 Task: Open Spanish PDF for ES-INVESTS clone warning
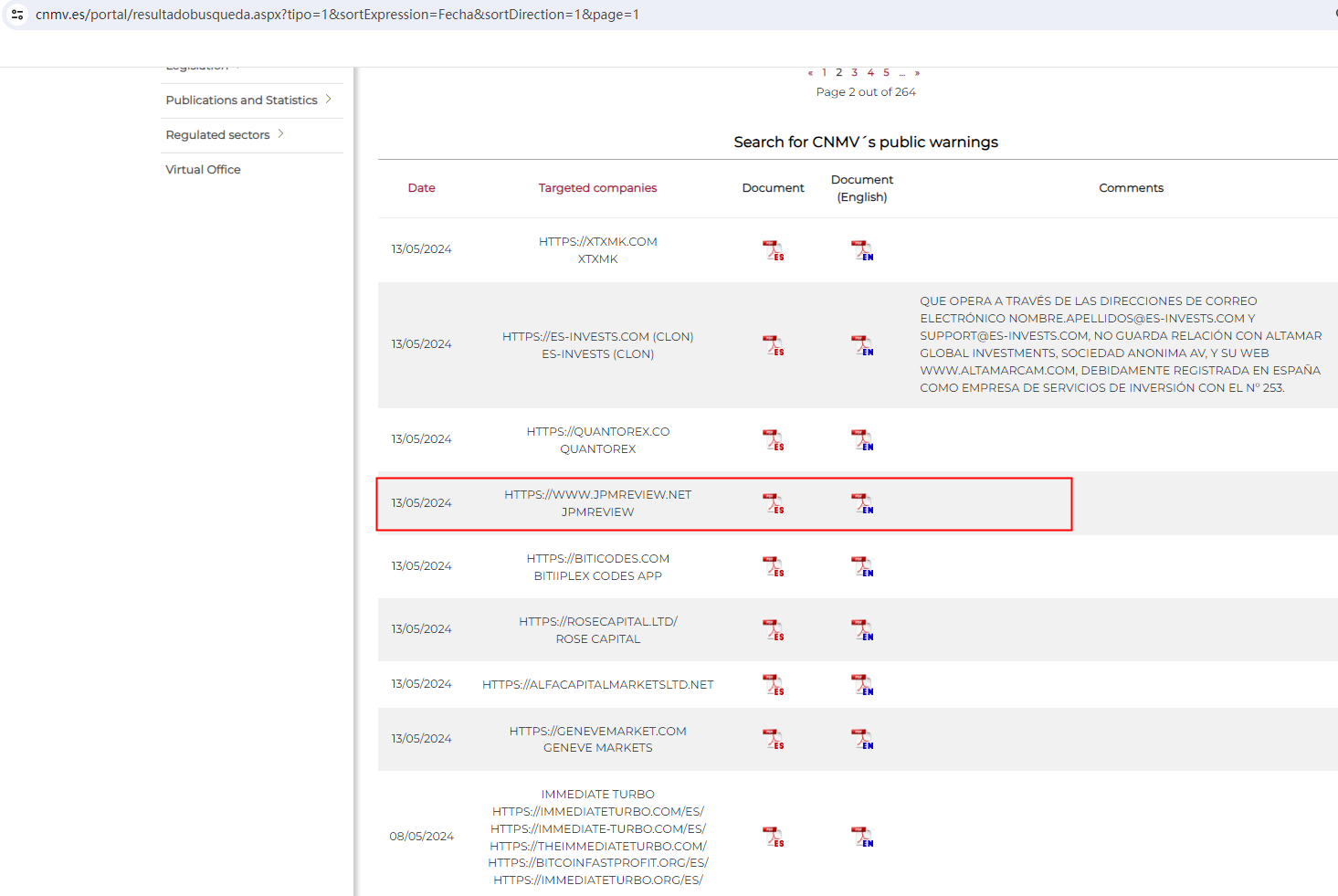(773, 345)
